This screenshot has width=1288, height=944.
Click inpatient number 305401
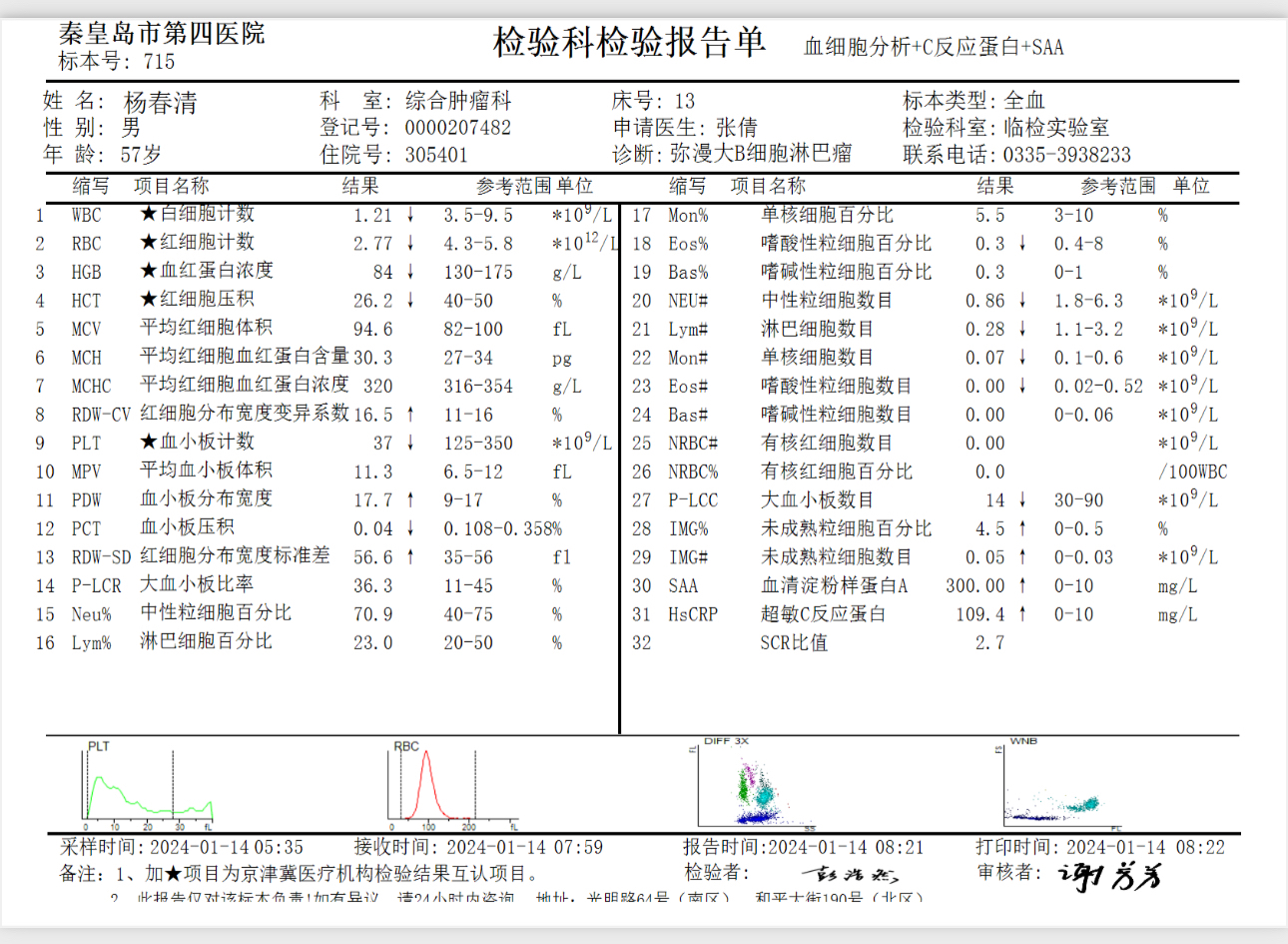coord(436,155)
